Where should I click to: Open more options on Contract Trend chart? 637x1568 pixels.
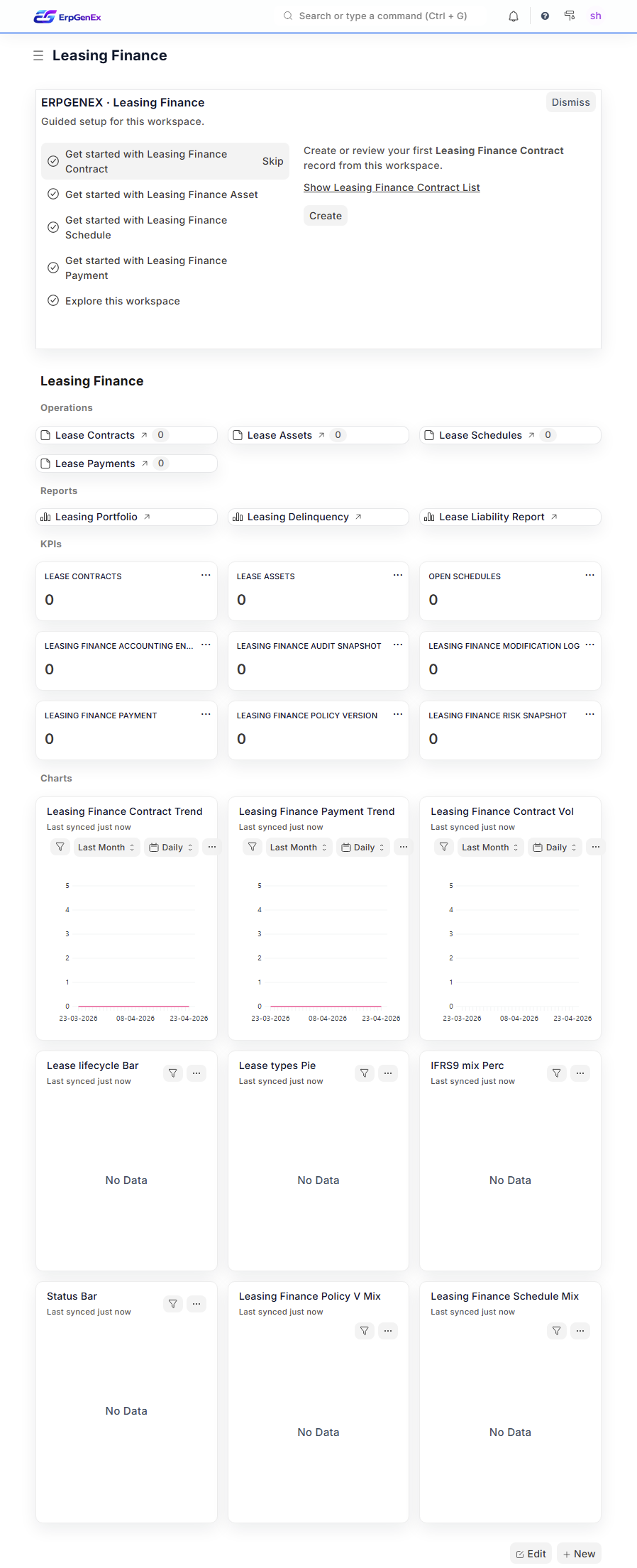(211, 847)
